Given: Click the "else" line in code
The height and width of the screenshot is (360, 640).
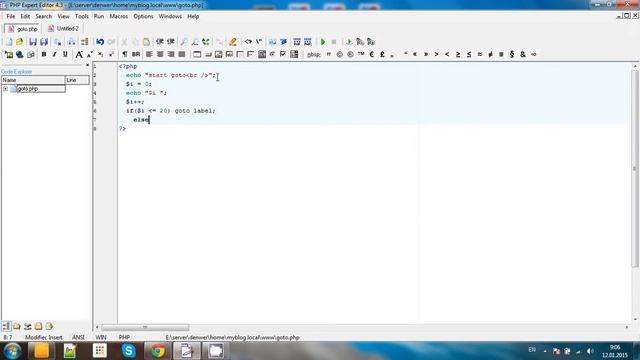Looking at the screenshot, I should point(141,120).
